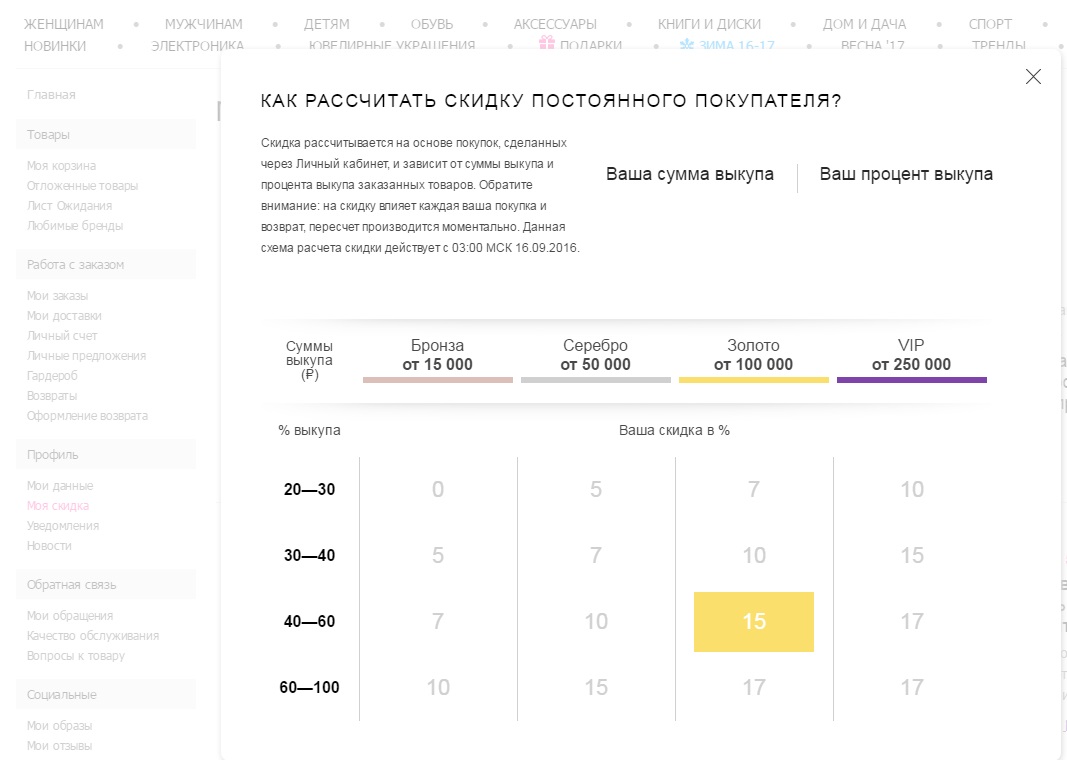Image resolution: width=1067 pixels, height=760 pixels.
Task: Click the snowflake icon beside Зима 16-17
Action: point(687,44)
